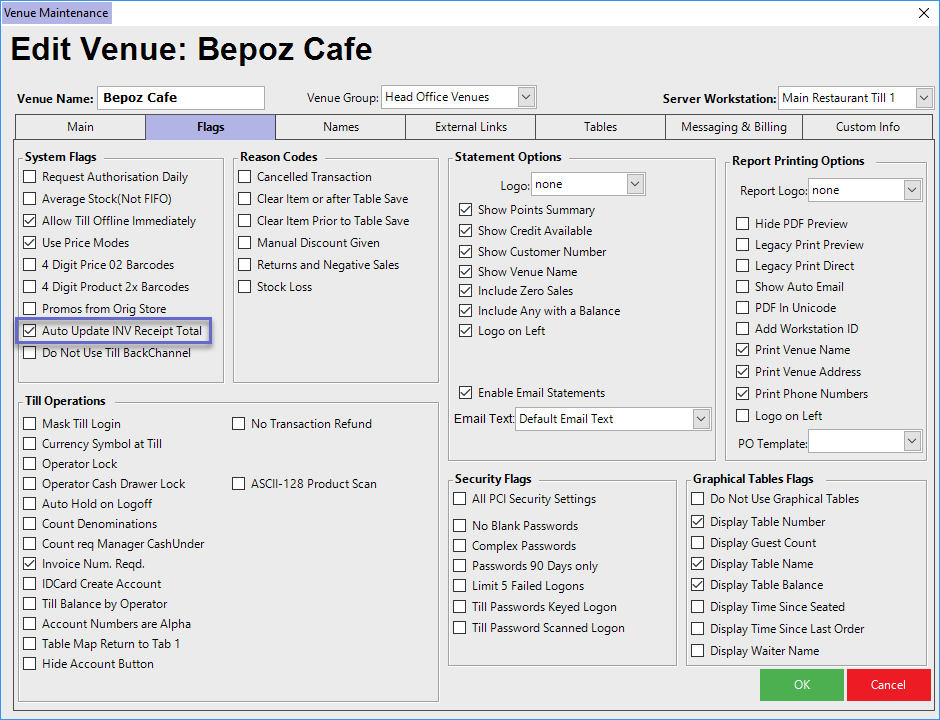Tick the Mask Till Login checkbox

click(x=30, y=424)
